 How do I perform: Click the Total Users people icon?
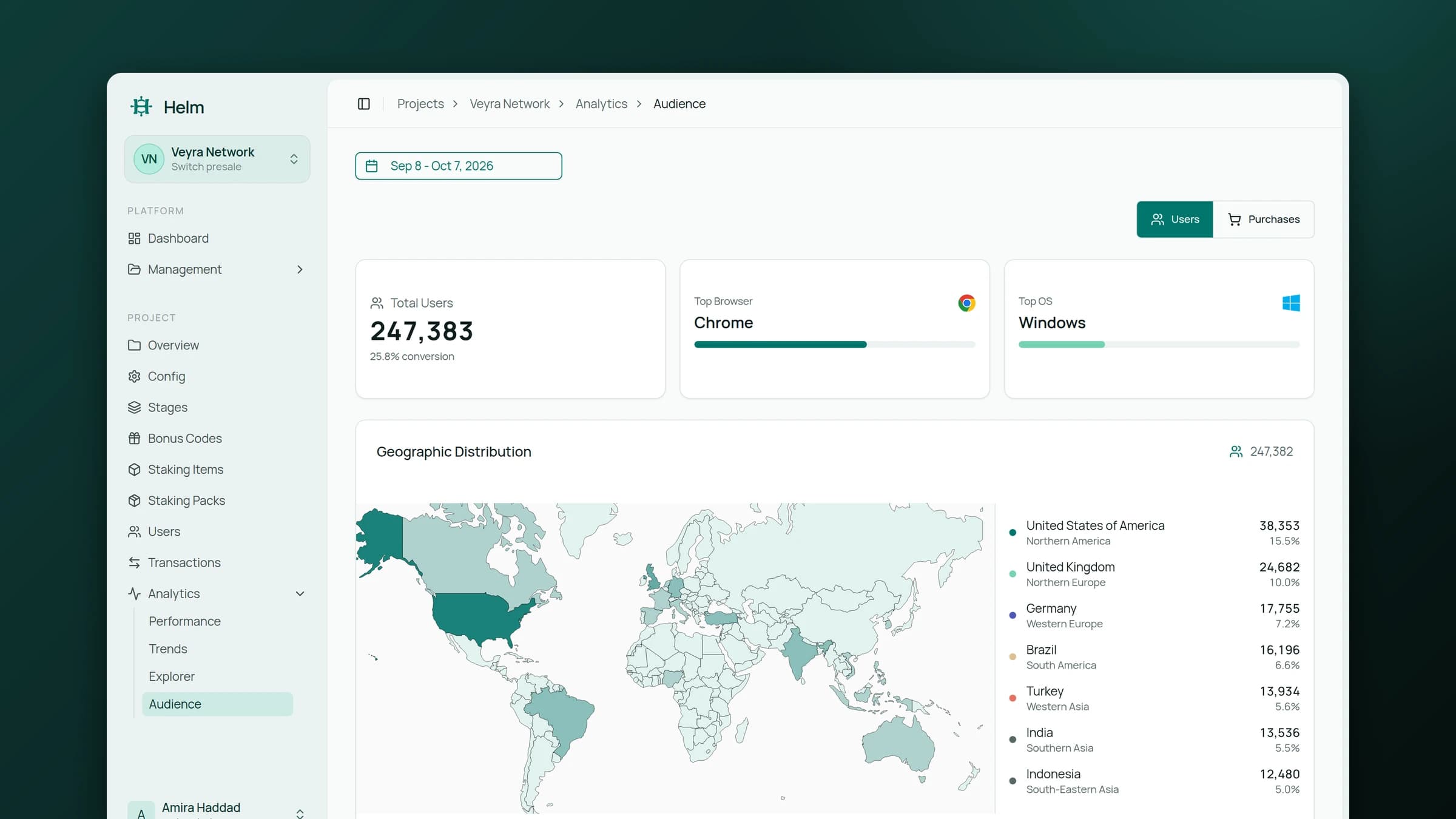(377, 303)
